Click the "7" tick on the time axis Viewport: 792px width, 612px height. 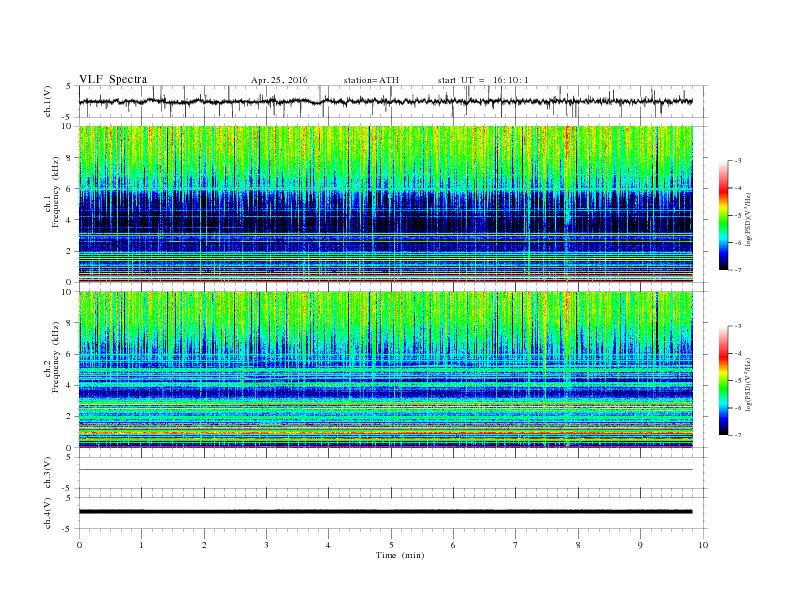click(515, 545)
